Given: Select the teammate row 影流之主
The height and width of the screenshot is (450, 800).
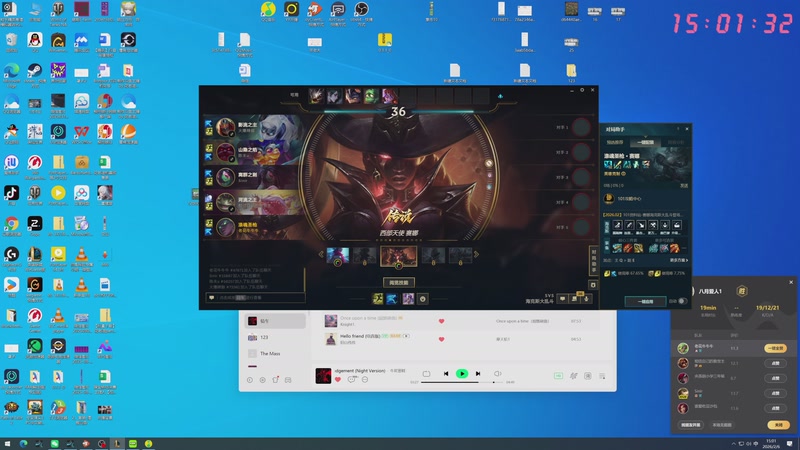Looking at the screenshot, I should (251, 127).
